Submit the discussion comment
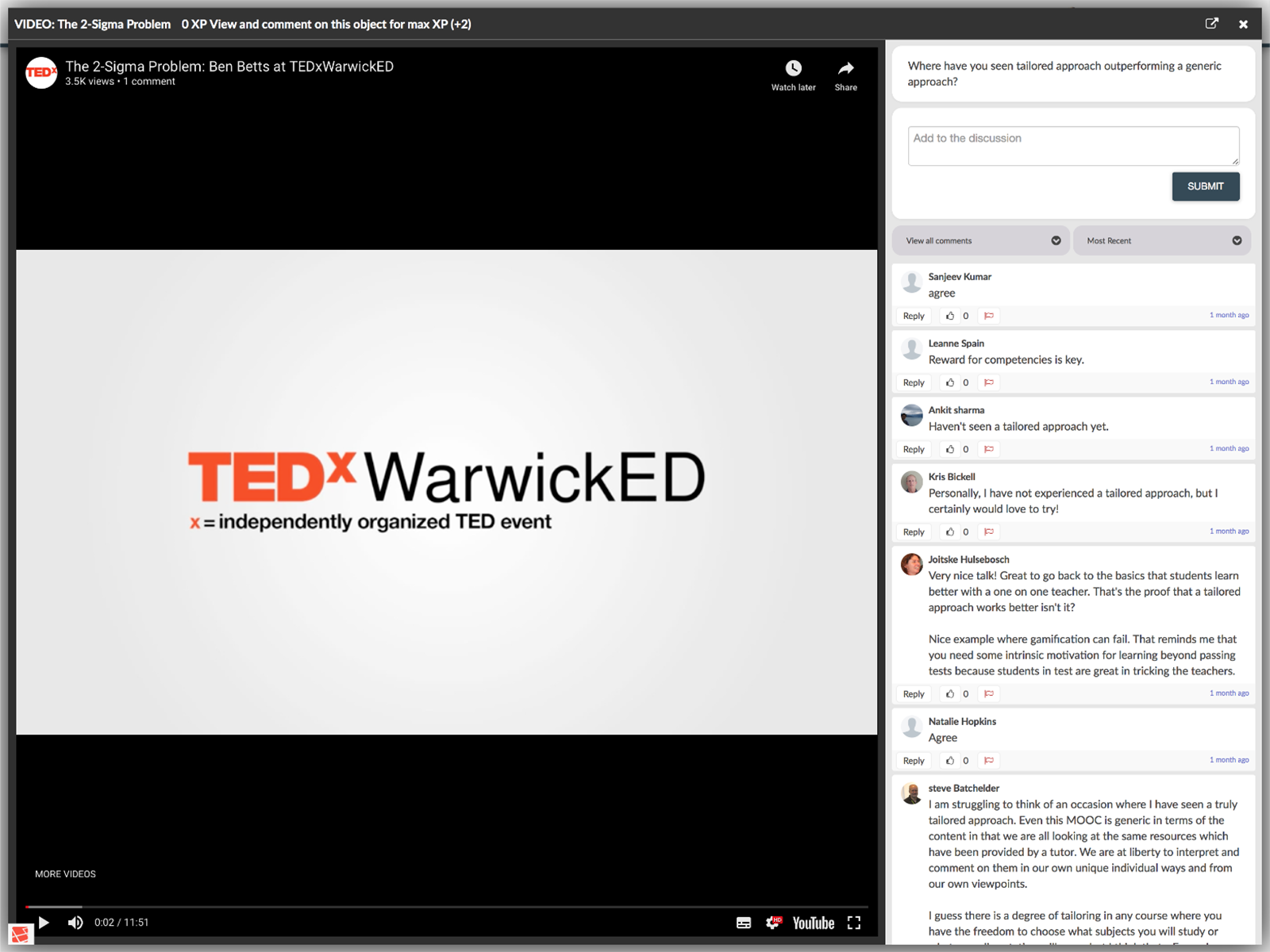Viewport: 1270px width, 952px height. coord(1205,186)
